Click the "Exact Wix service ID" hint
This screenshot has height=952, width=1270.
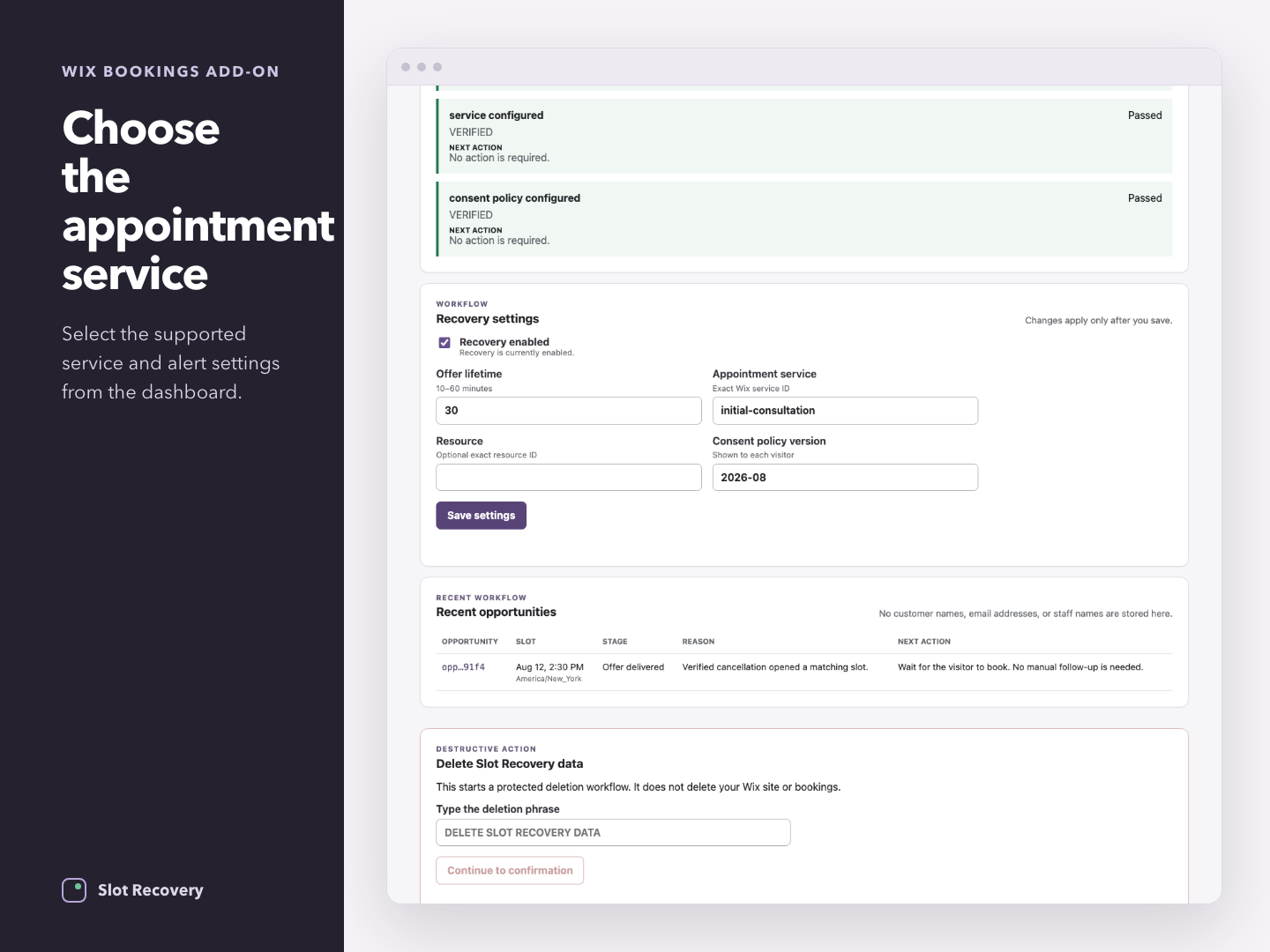[x=751, y=389]
